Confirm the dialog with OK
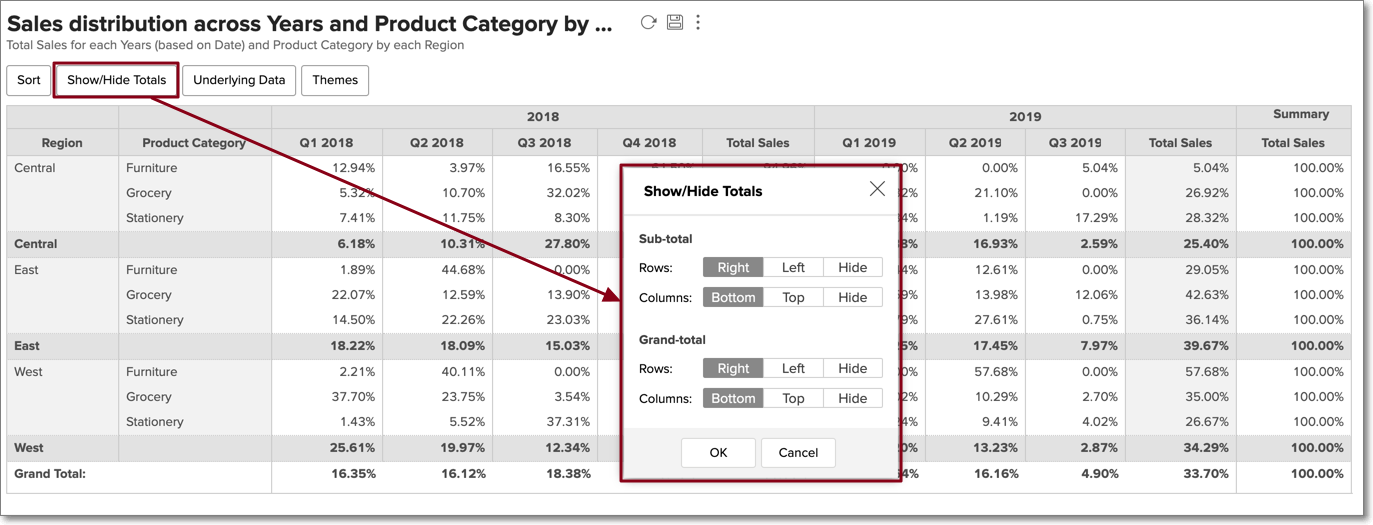 [718, 452]
